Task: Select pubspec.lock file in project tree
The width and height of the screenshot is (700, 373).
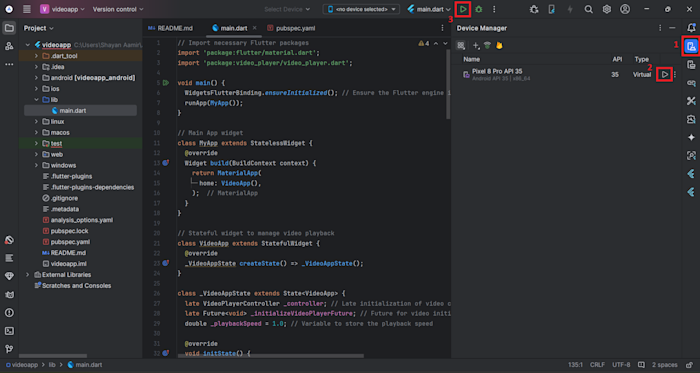Action: pyautogui.click(x=70, y=231)
